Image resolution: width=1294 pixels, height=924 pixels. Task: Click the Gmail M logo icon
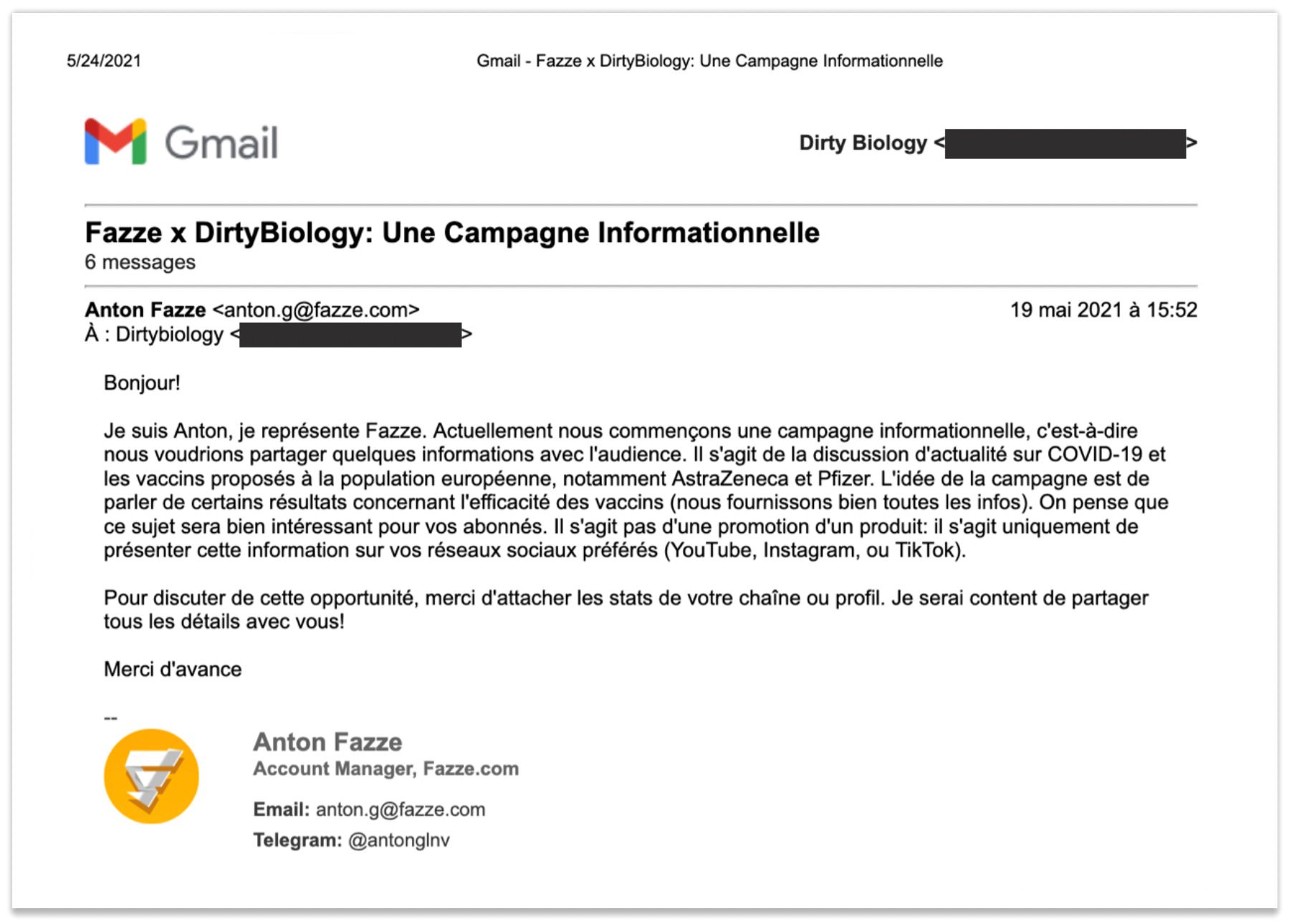point(115,141)
